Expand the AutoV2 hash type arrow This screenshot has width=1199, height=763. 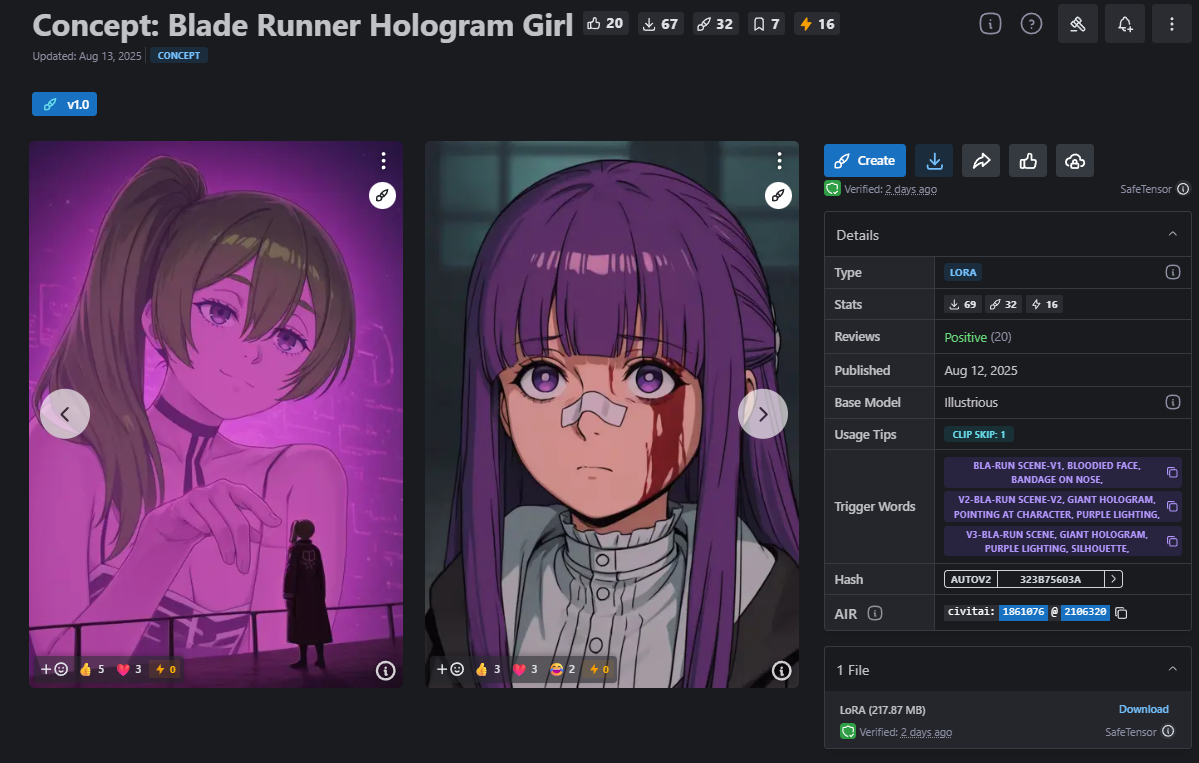[1113, 579]
